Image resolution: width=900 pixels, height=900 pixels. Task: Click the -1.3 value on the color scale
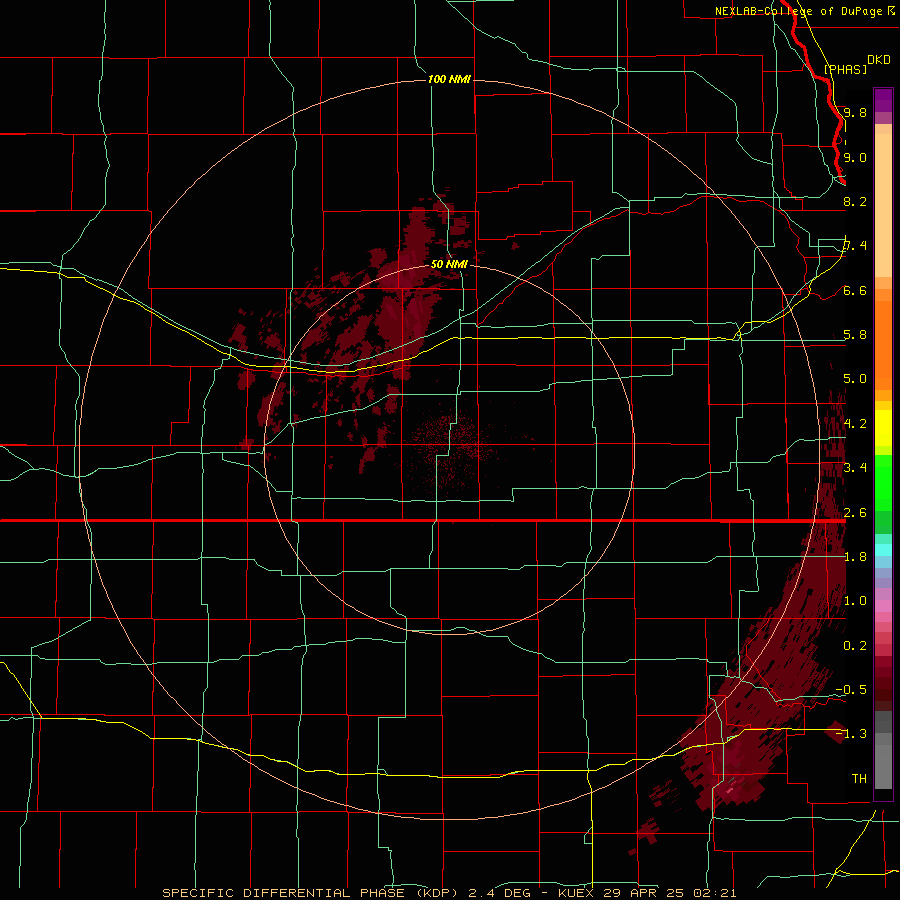(851, 734)
